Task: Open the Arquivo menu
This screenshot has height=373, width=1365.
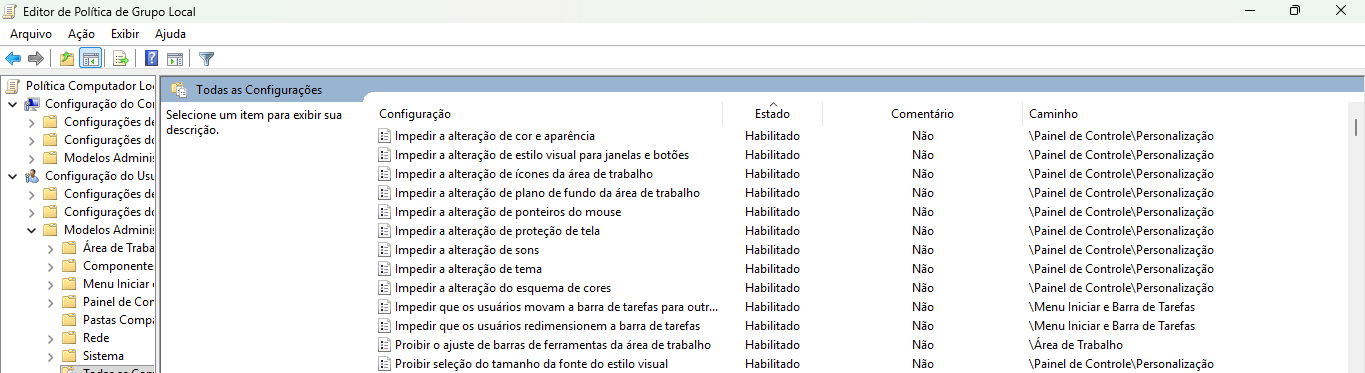Action: 30,33
